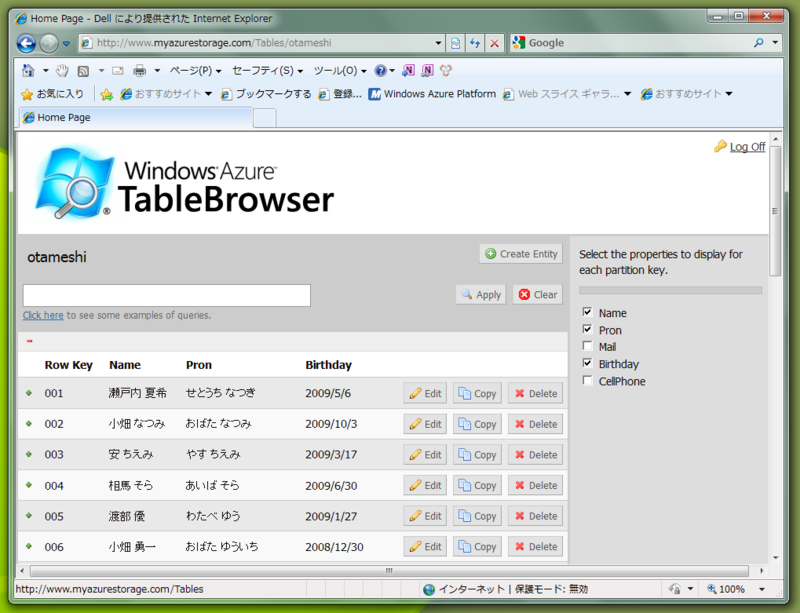The image size is (800, 613).
Task: Open the search provider dropdown arrow
Action: (x=775, y=43)
